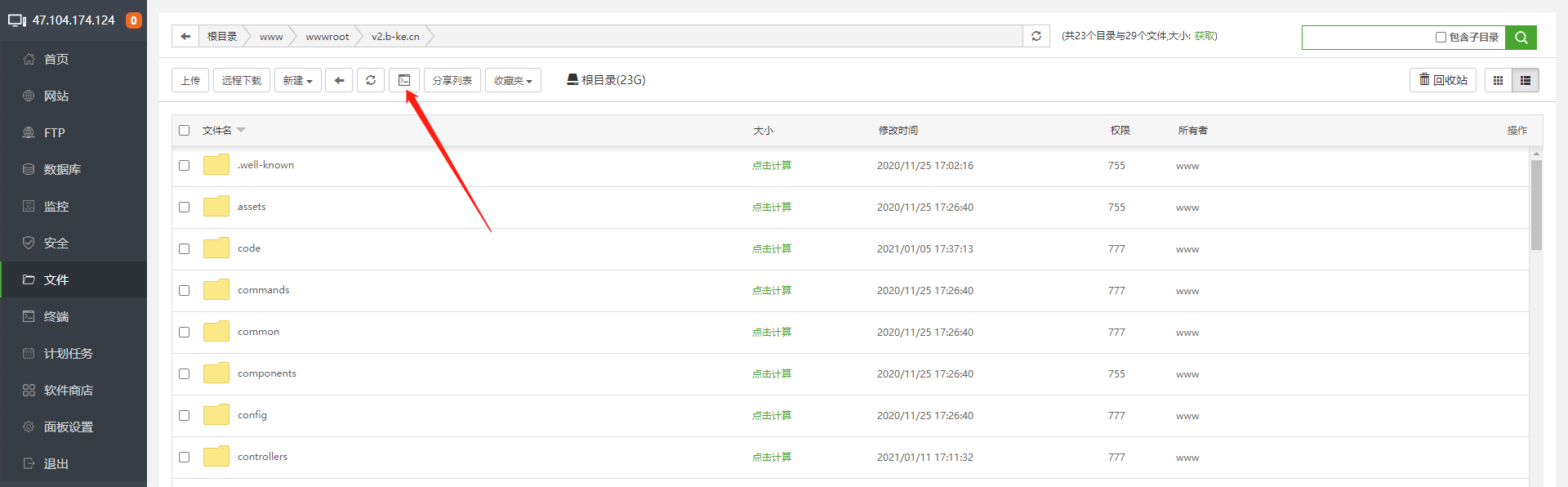Navigate to wwwroot breadcrumb
Screen dimensions: 1568x487
[327, 36]
